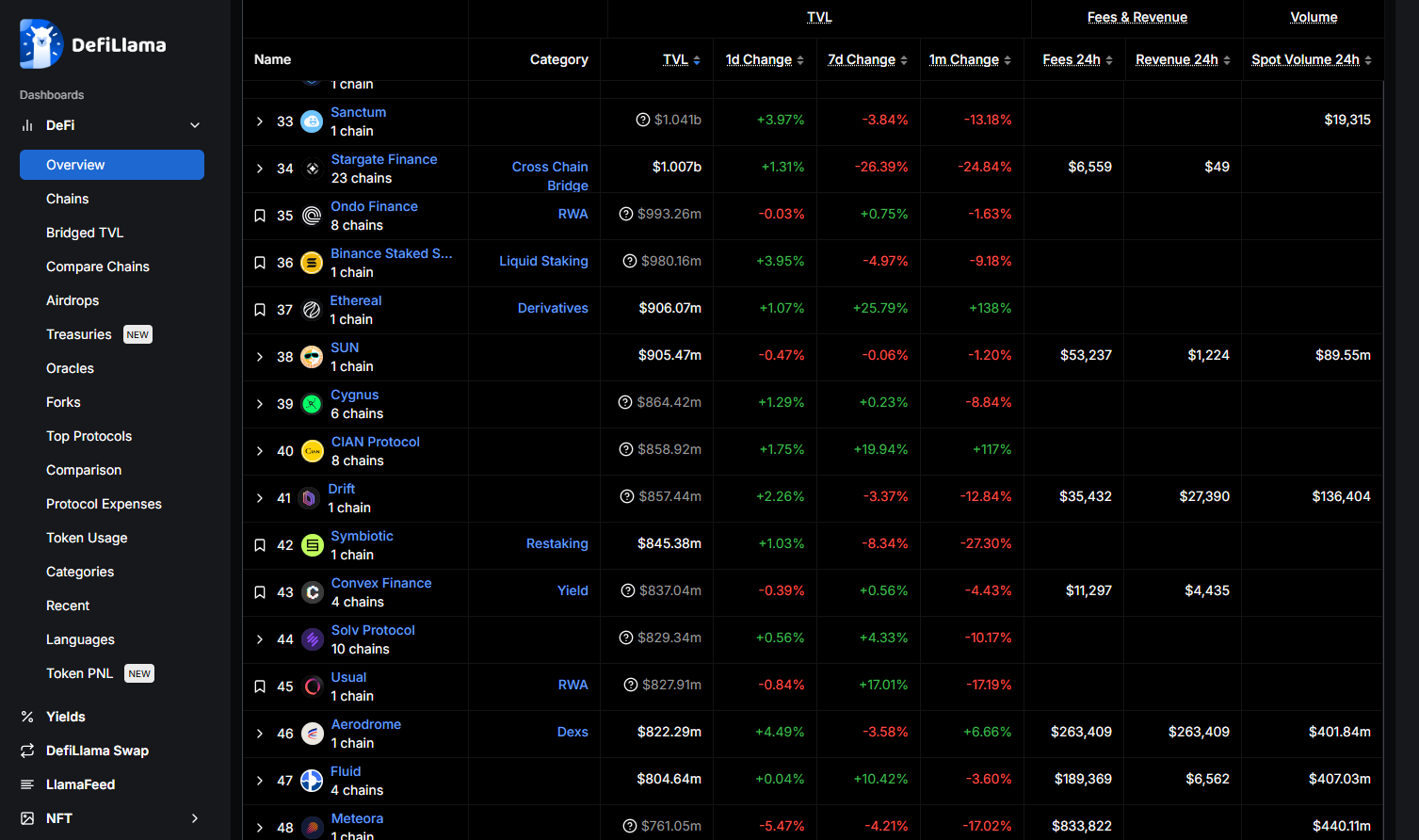Expand the Aerodrome row
The image size is (1419, 840).
[260, 734]
